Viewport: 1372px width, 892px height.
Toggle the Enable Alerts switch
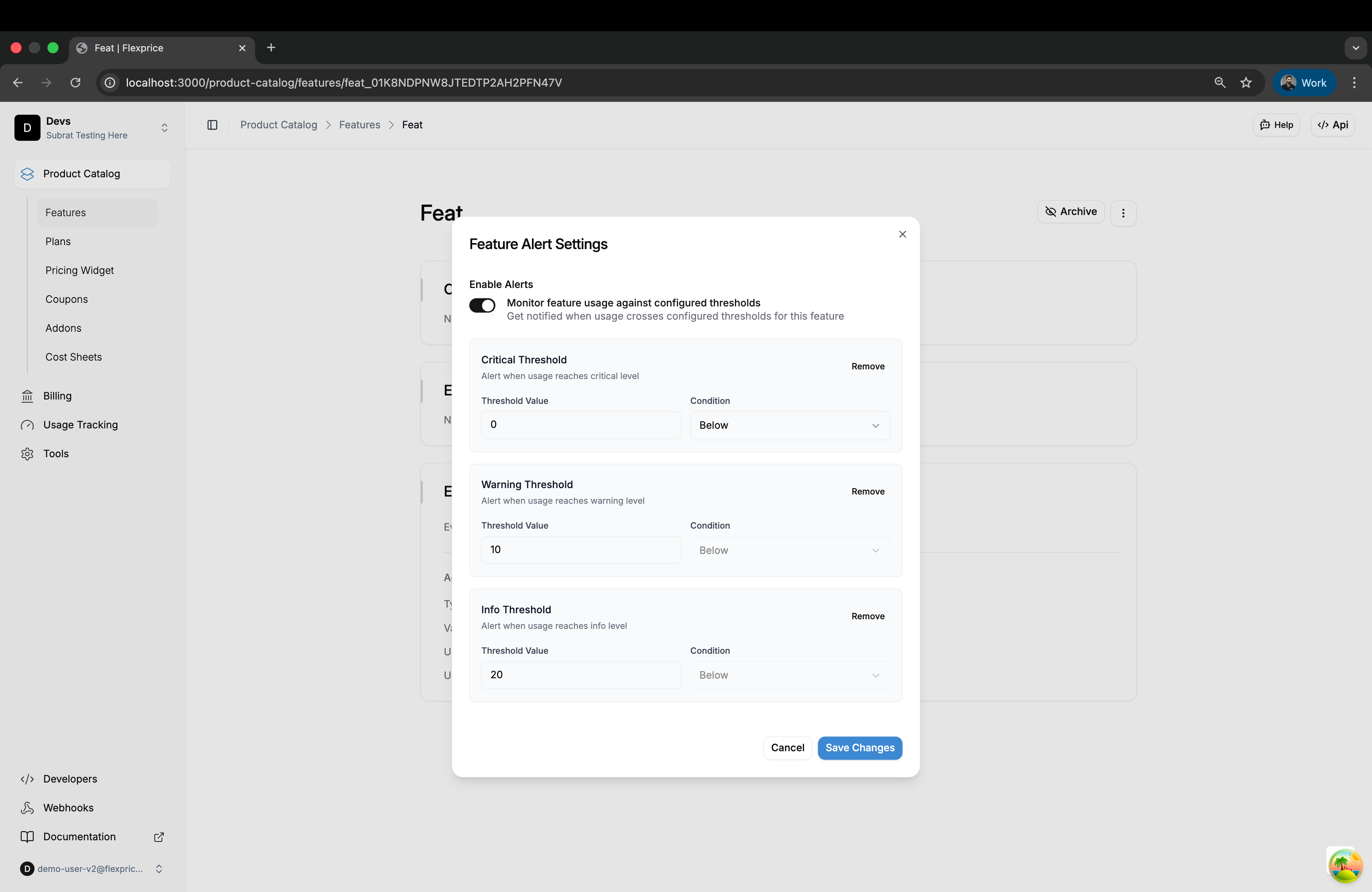(x=482, y=305)
